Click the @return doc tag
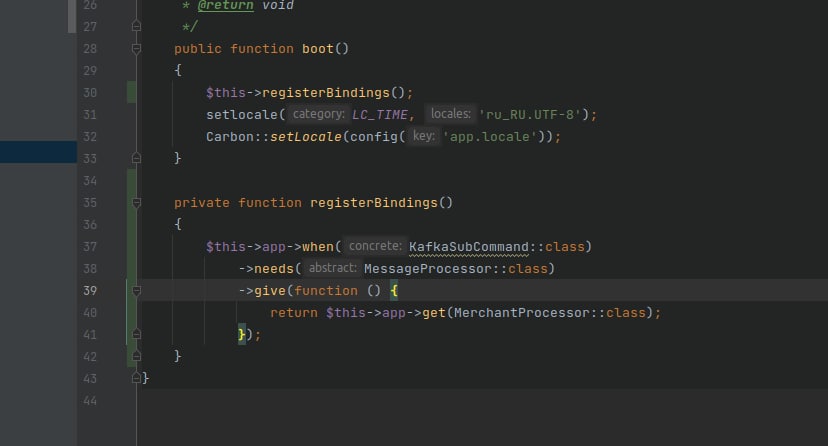 click(225, 6)
